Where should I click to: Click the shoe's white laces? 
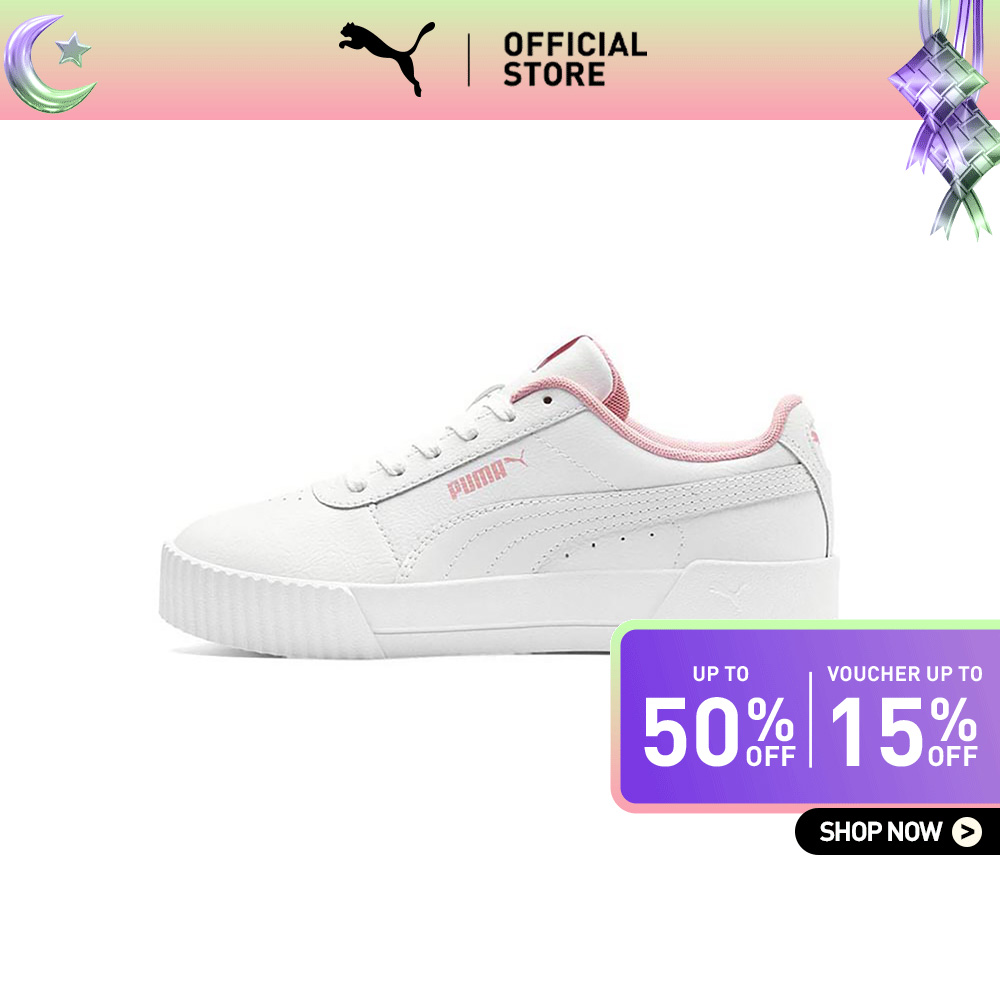pyautogui.click(x=434, y=440)
